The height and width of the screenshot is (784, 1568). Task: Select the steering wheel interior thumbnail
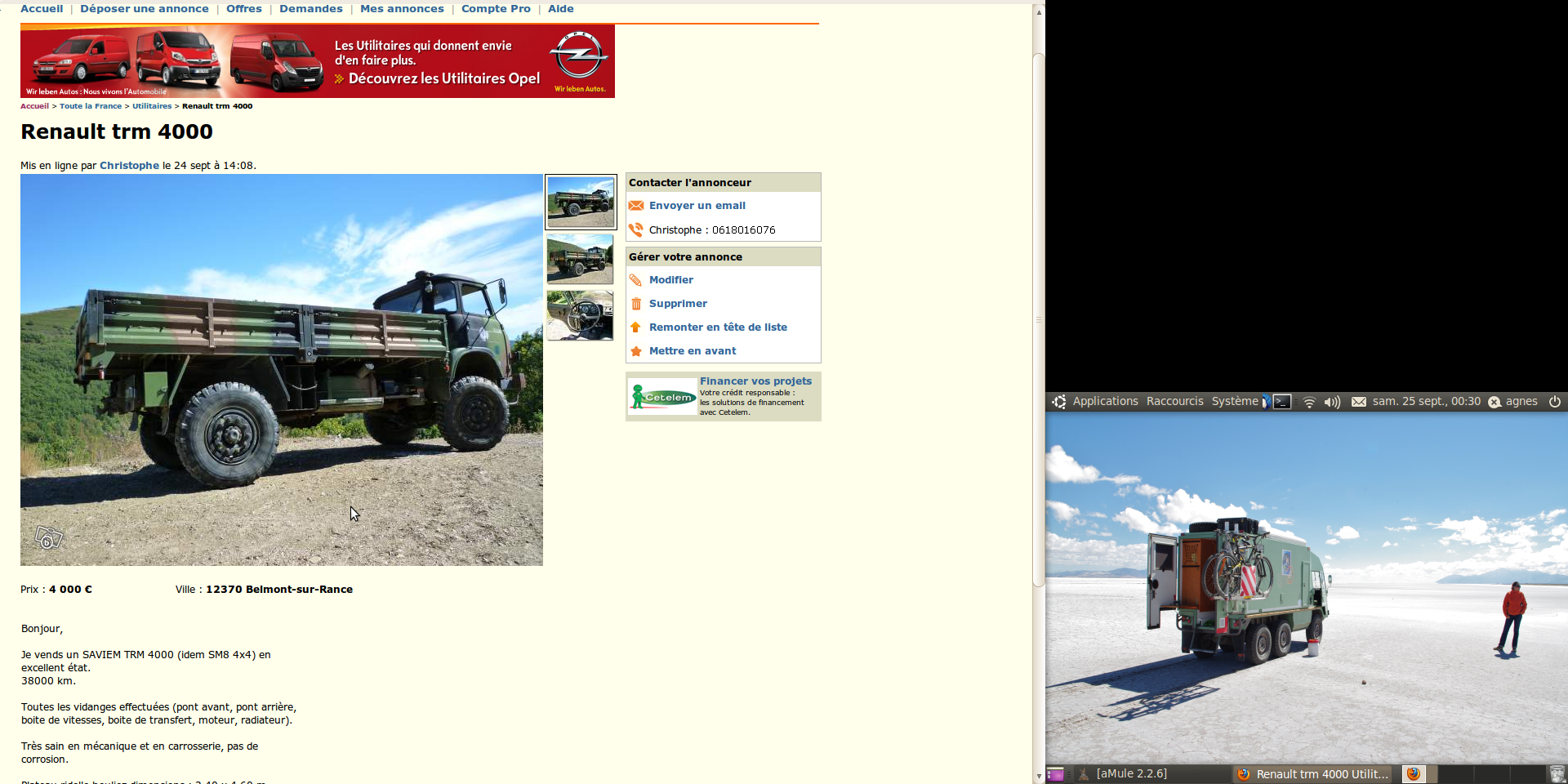click(580, 315)
